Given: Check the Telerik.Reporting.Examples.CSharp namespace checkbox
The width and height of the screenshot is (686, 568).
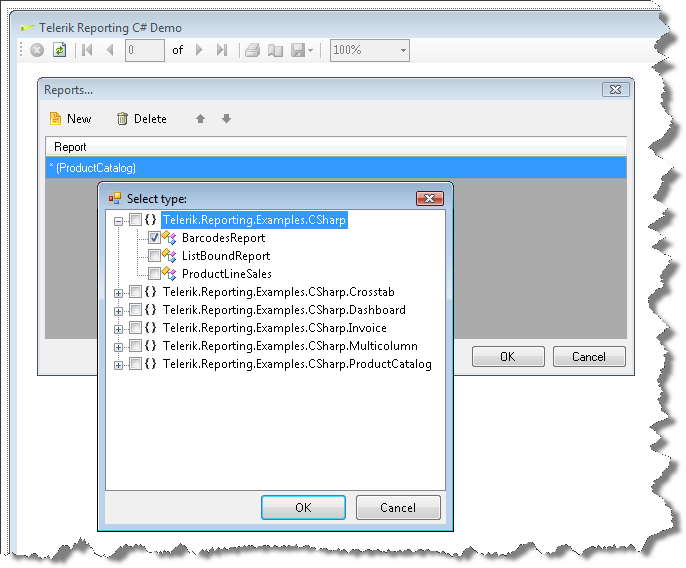Looking at the screenshot, I should click(136, 219).
